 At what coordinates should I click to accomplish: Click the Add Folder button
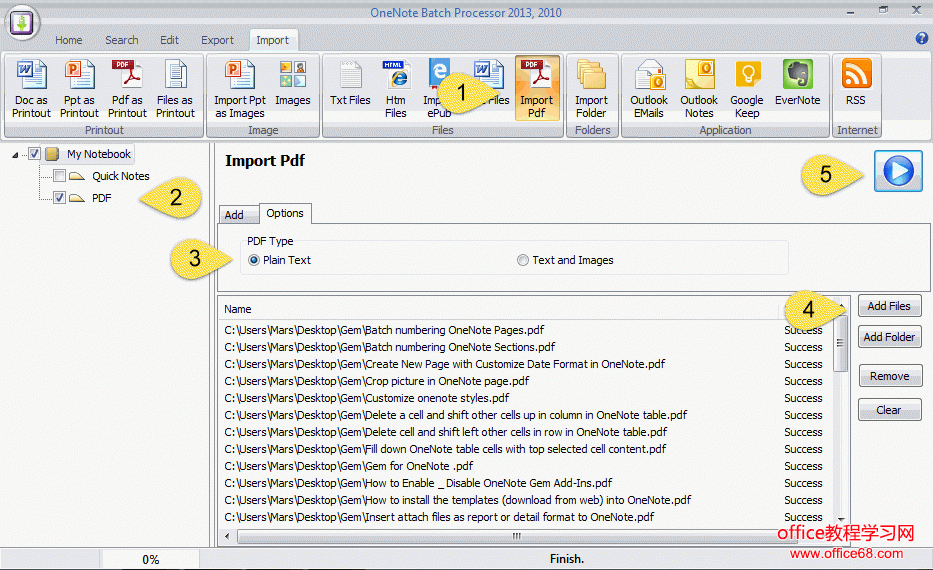pyautogui.click(x=889, y=337)
